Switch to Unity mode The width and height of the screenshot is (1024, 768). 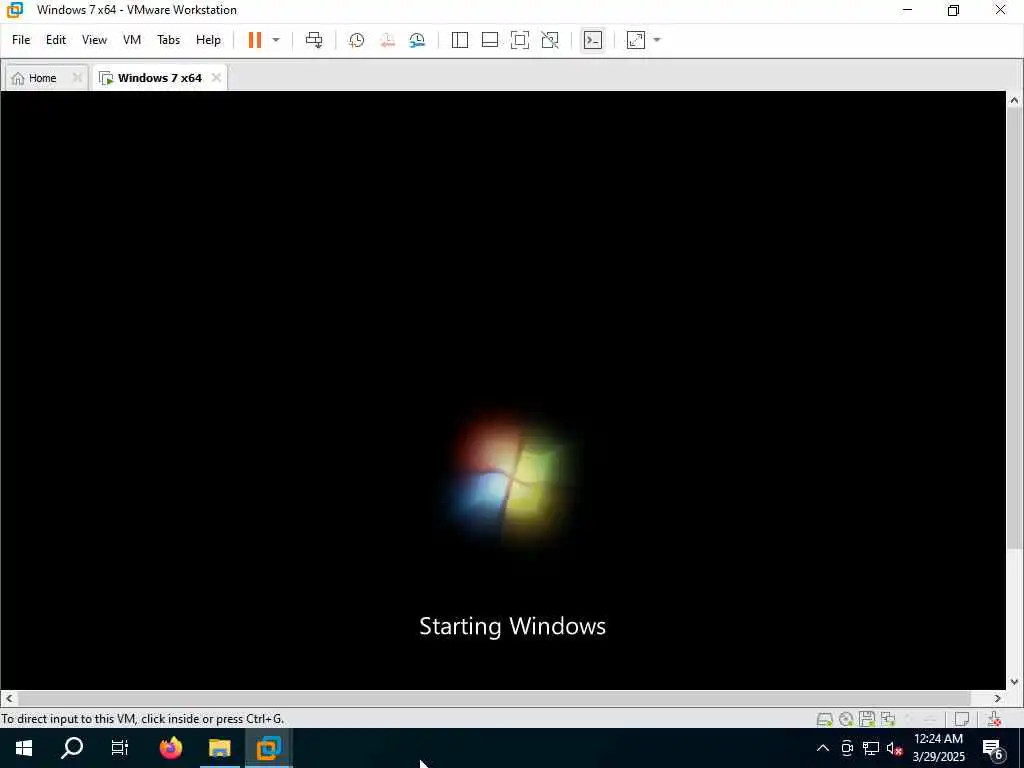[550, 40]
